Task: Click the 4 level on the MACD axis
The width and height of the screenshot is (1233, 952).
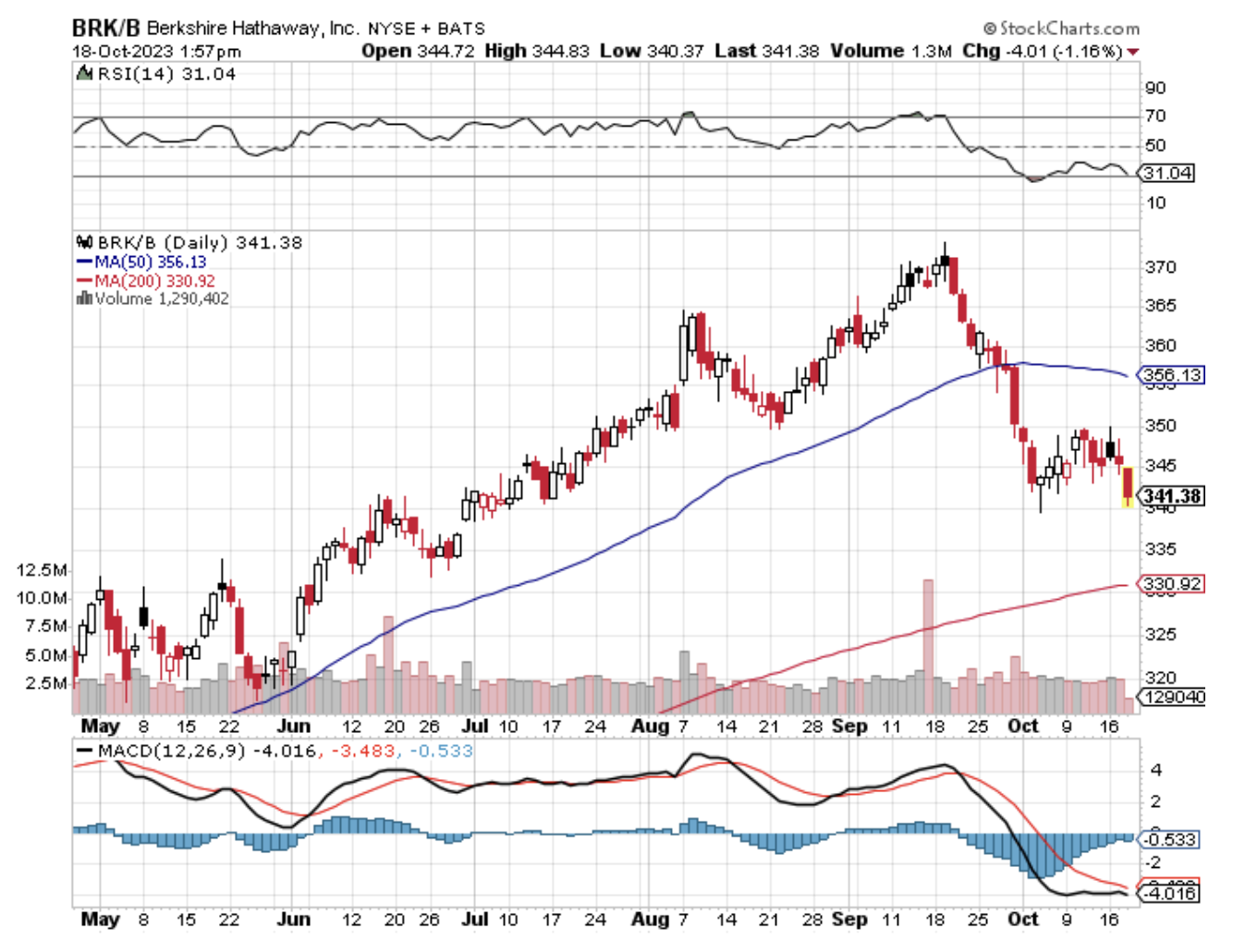Action: pyautogui.click(x=1155, y=771)
